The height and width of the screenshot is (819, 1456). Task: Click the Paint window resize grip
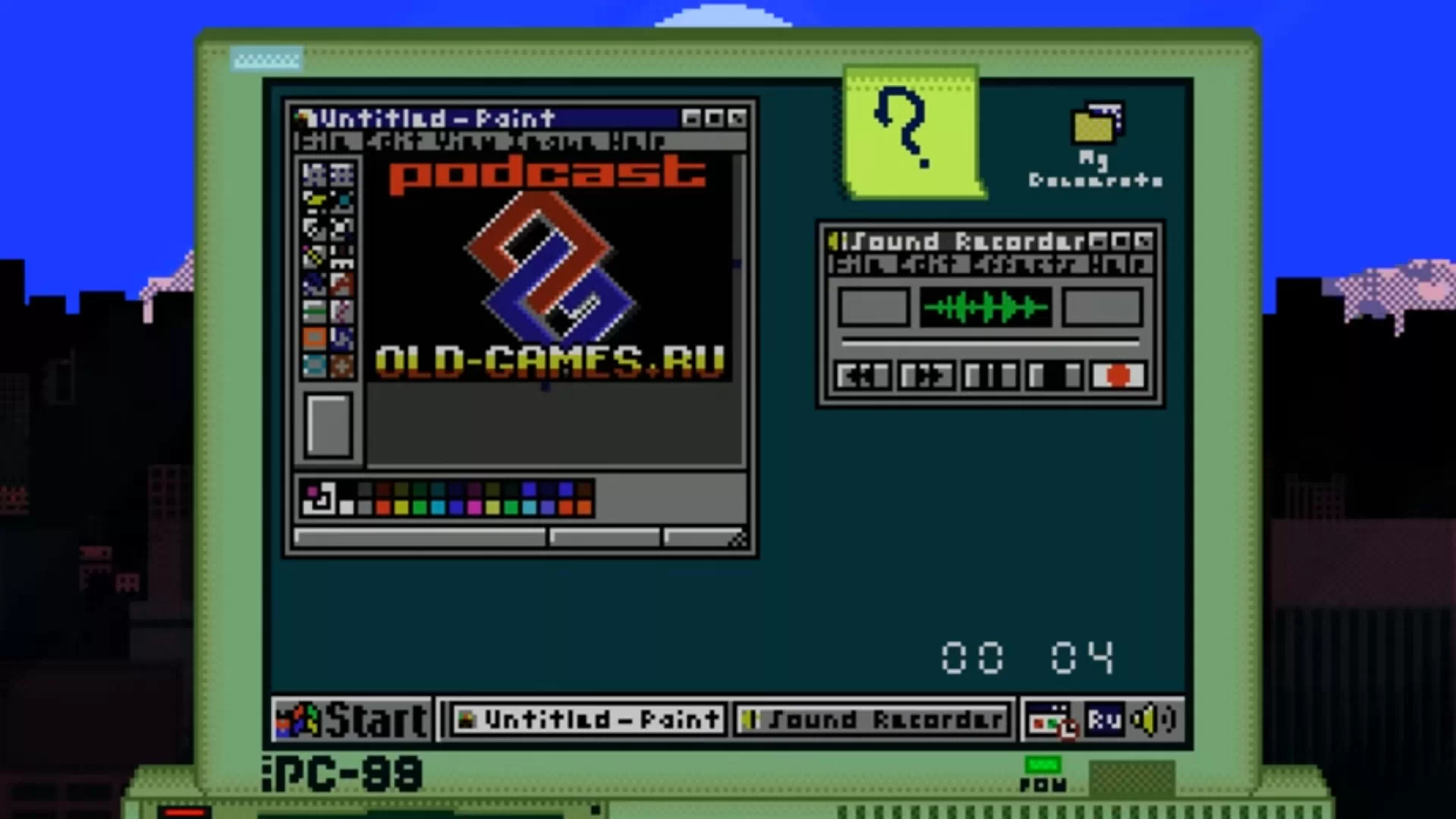click(738, 539)
